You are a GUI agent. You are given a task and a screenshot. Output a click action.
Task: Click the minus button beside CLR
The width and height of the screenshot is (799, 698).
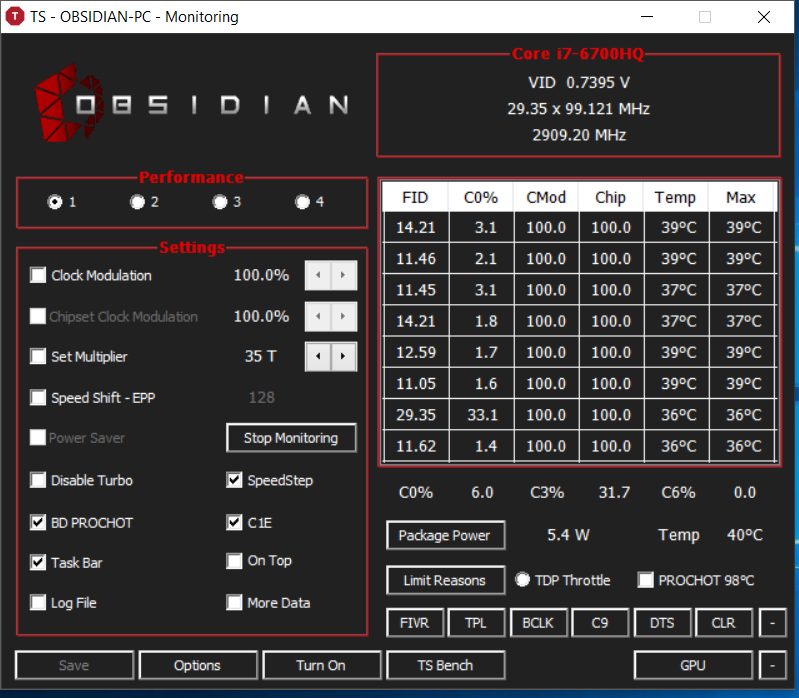click(x=773, y=623)
